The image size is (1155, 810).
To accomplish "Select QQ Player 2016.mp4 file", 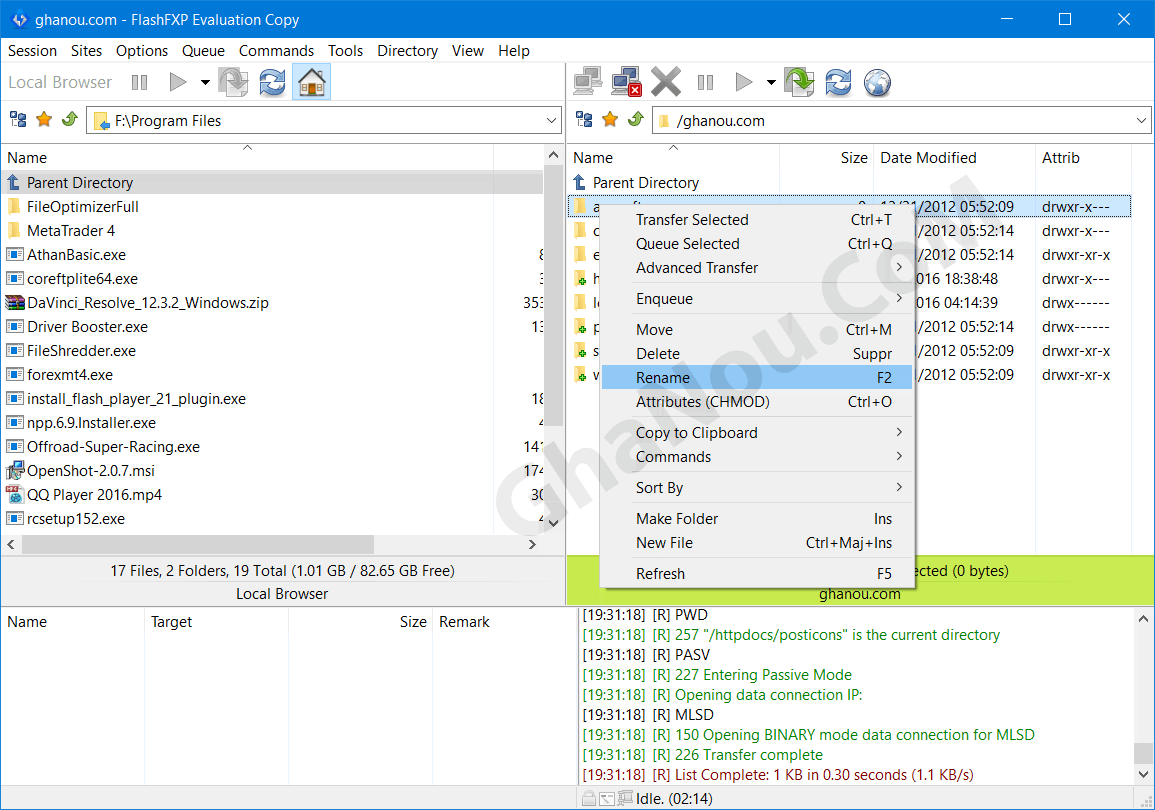I will pyautogui.click(x=273, y=495).
